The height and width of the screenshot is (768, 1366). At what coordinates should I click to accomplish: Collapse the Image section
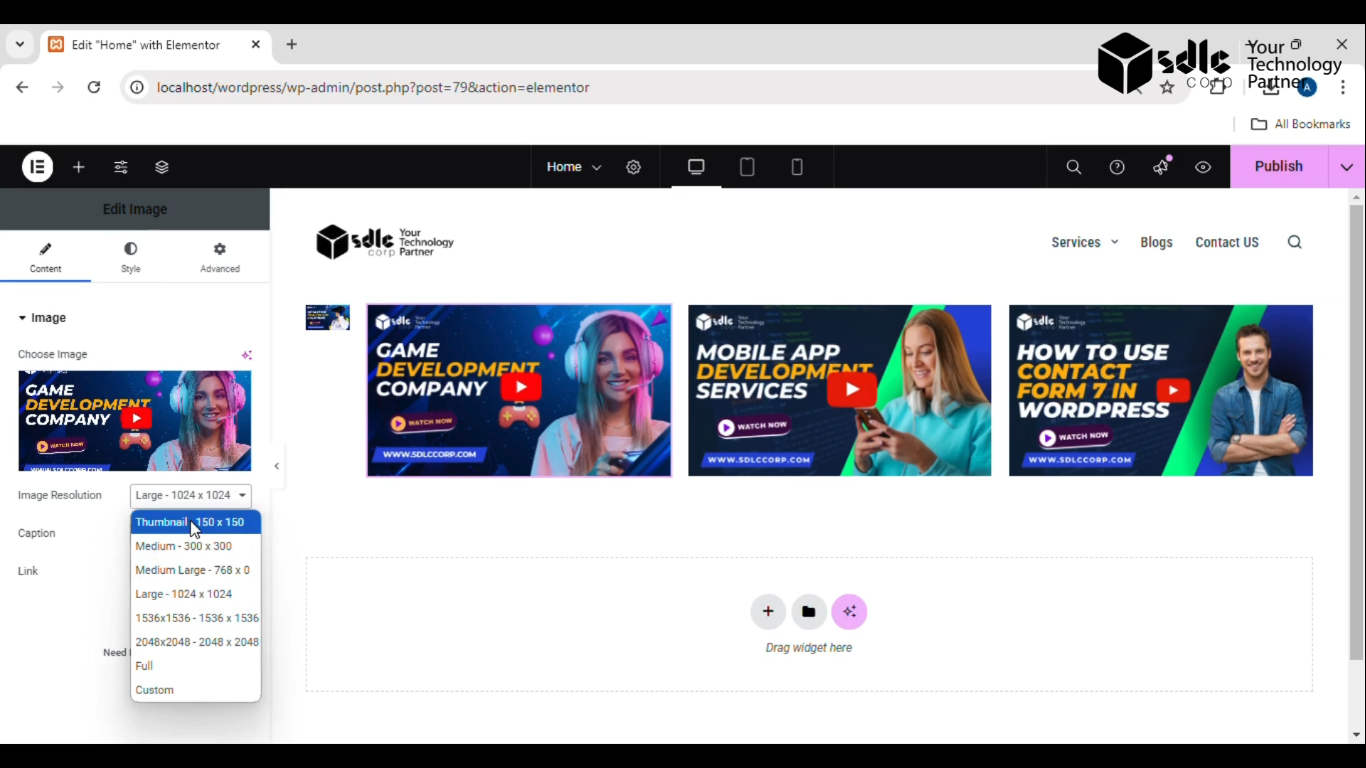42,318
